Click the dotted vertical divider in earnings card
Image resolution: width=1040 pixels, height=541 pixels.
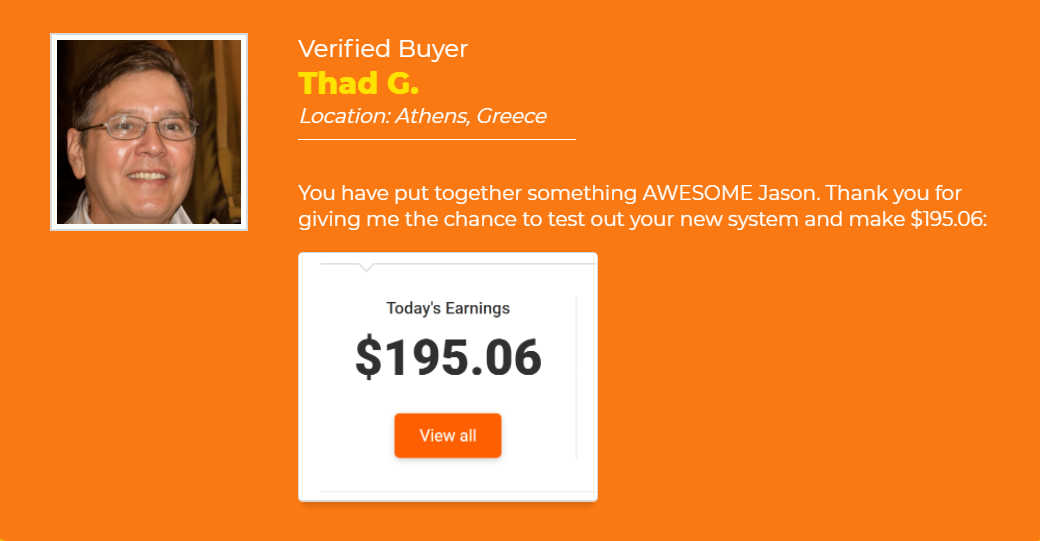point(576,378)
